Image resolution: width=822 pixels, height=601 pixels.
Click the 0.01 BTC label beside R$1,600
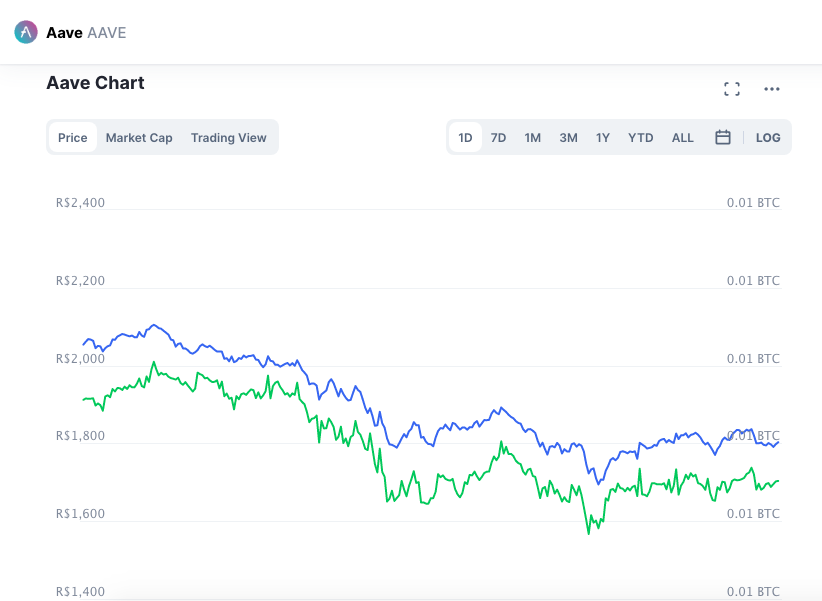click(x=753, y=513)
